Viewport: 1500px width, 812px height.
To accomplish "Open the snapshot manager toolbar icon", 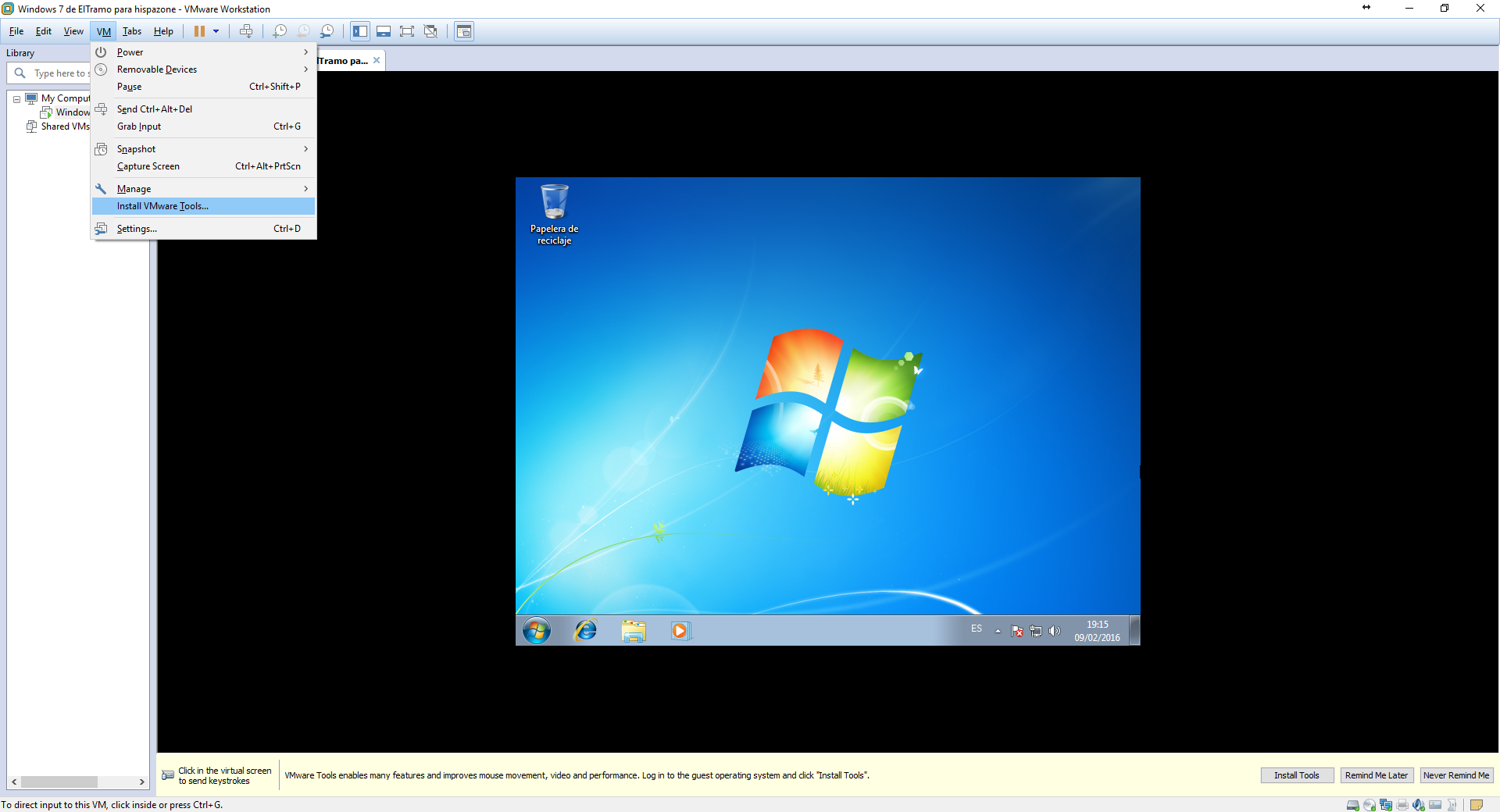I will (327, 31).
